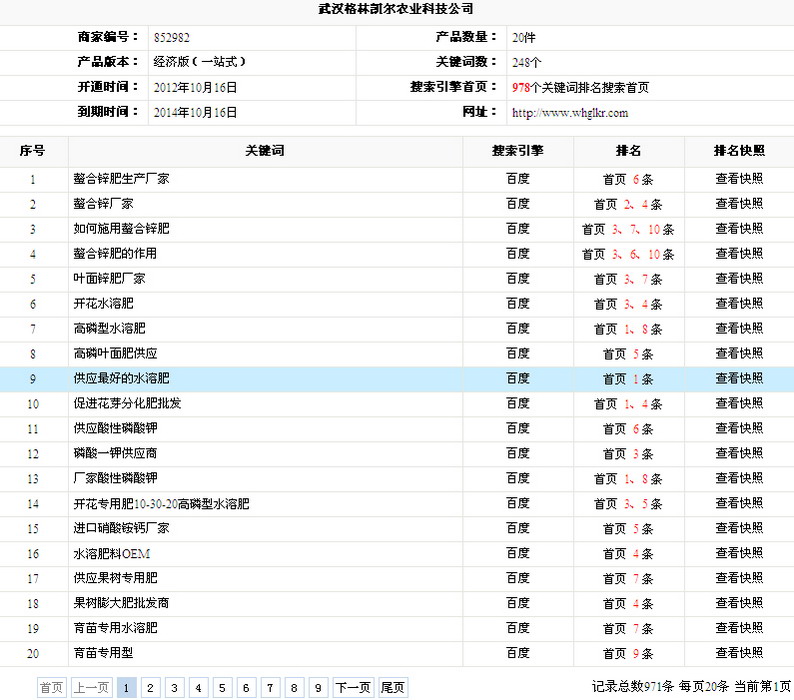The width and height of the screenshot is (794, 700).
Task: Open 查看快照 for 叶面锌肥厂家
Action: pos(739,279)
